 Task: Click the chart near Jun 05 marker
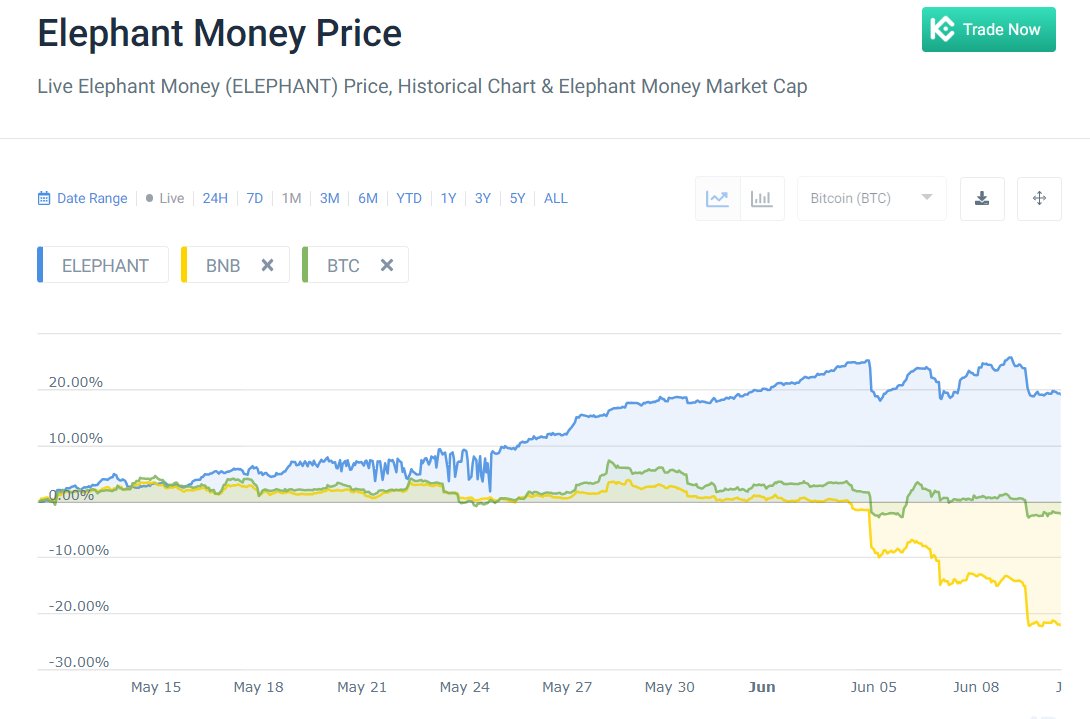(873, 687)
